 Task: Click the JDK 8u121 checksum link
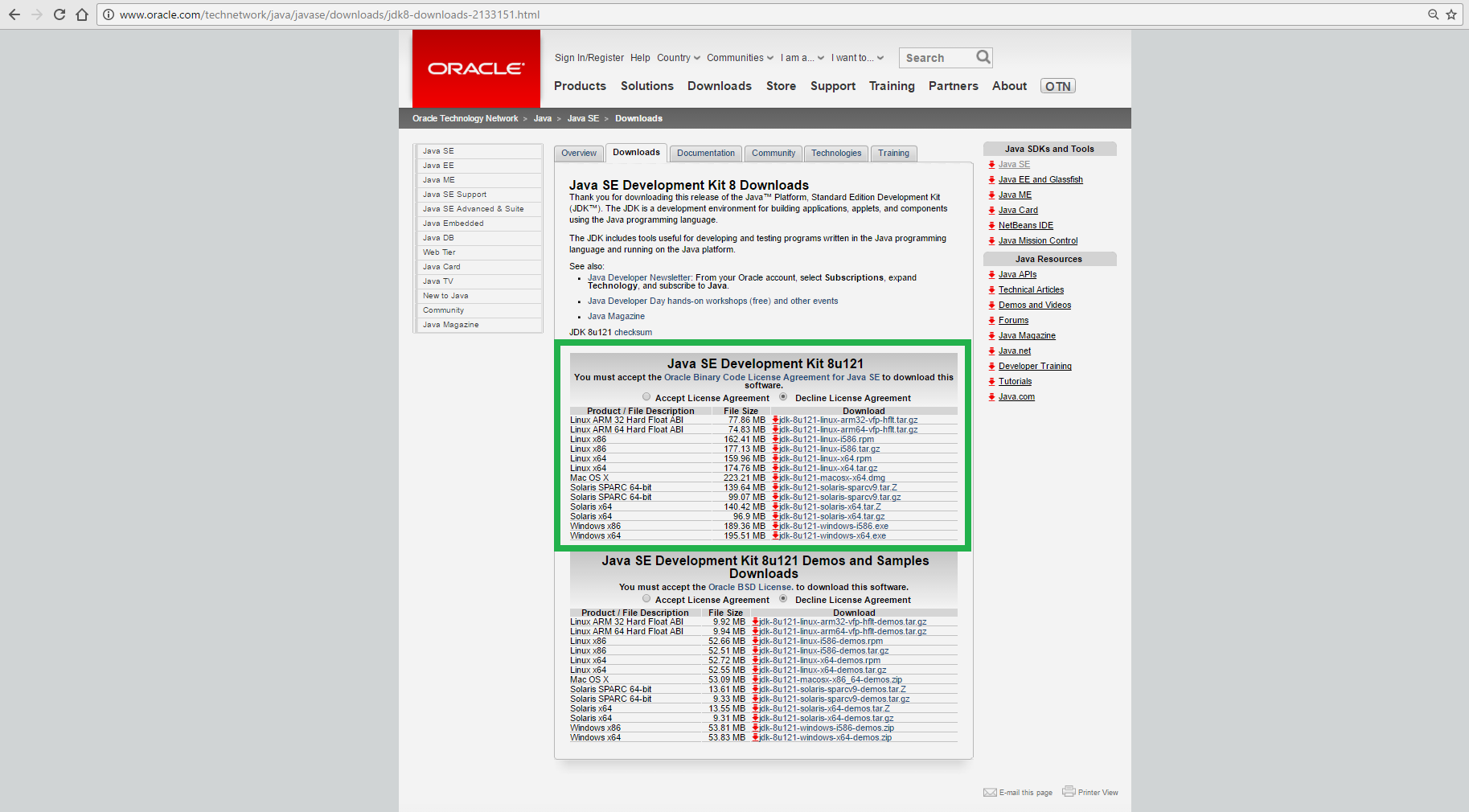633,332
